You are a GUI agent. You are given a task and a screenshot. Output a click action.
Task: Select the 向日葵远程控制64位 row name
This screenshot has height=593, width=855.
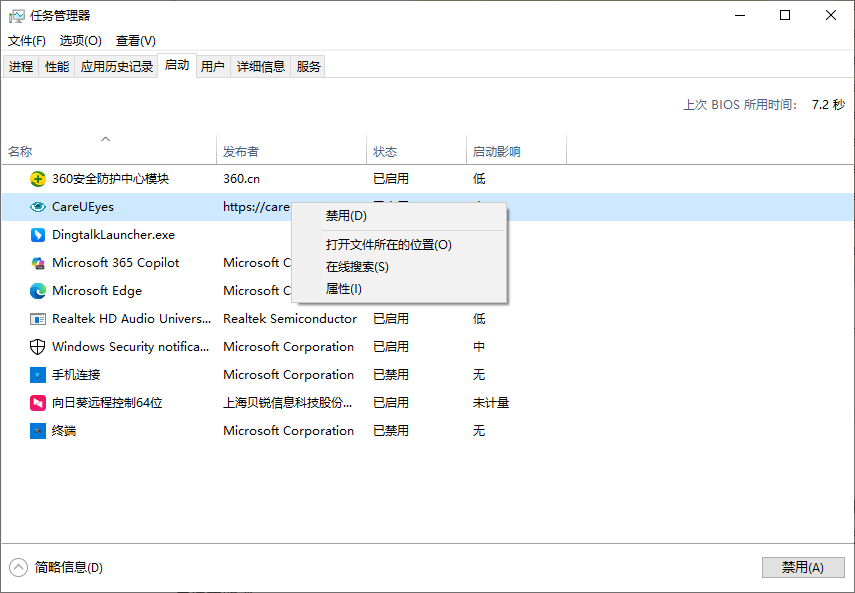click(x=107, y=403)
